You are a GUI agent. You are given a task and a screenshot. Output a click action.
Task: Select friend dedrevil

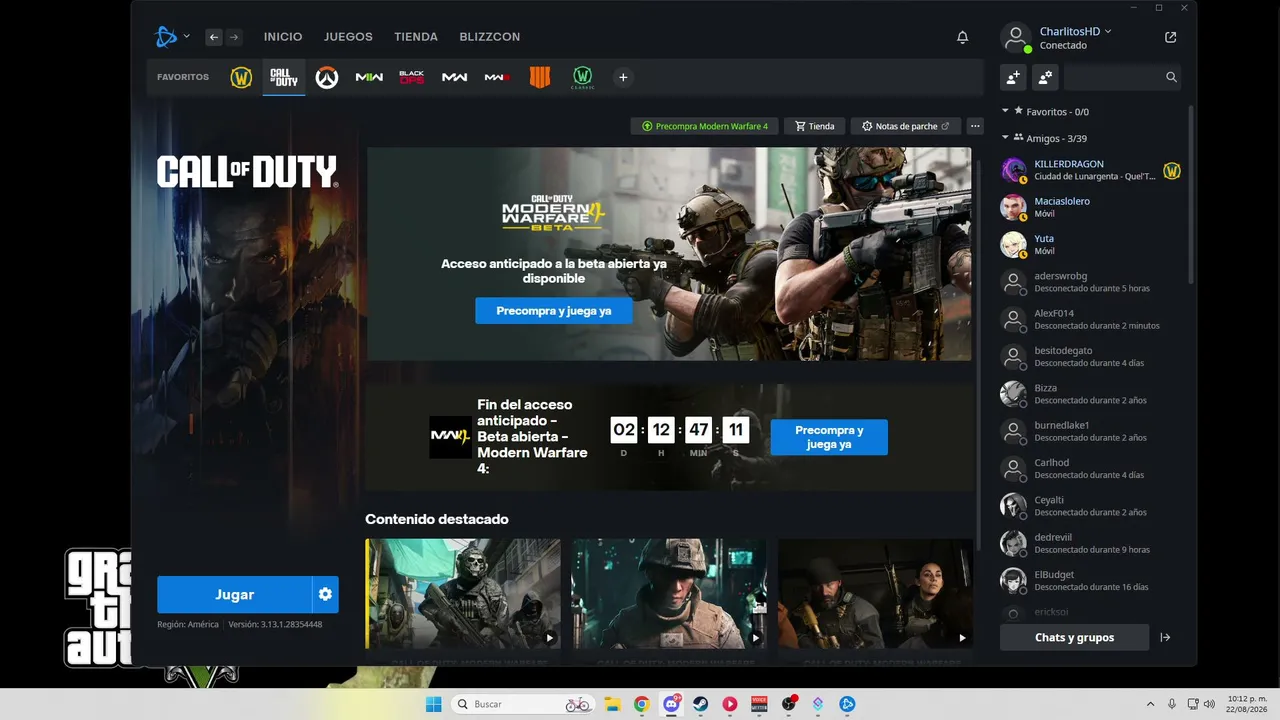pos(1092,543)
